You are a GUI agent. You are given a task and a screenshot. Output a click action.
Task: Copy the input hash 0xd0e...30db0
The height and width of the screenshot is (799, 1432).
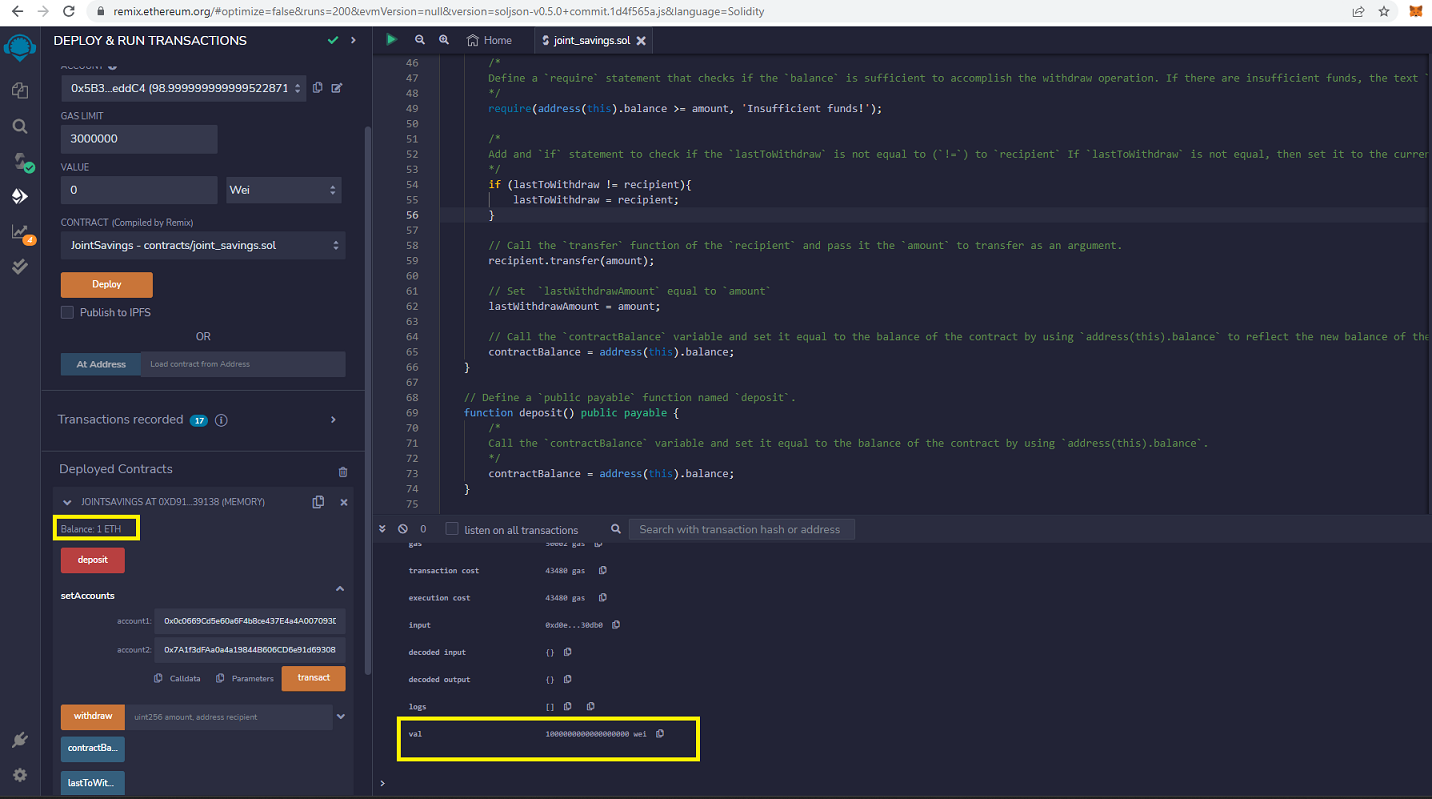coord(616,625)
